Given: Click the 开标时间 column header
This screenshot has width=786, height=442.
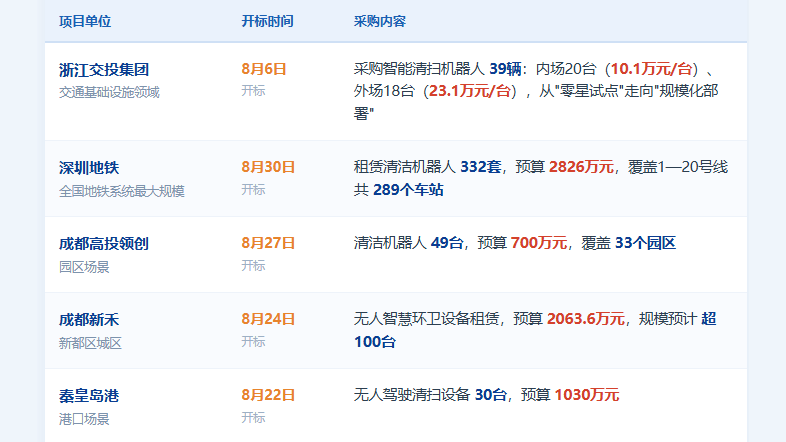Looking at the screenshot, I should 267,21.
